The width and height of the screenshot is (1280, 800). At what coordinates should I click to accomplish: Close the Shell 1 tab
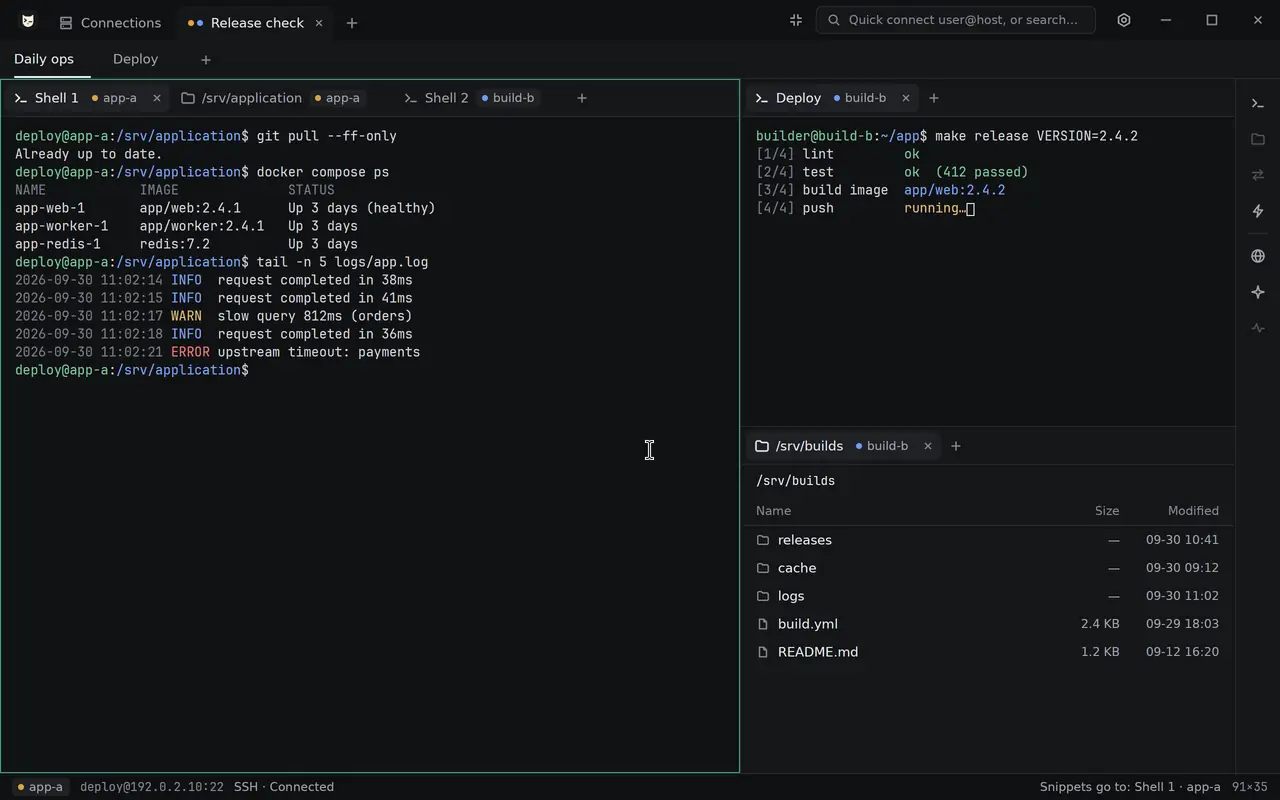(x=157, y=98)
